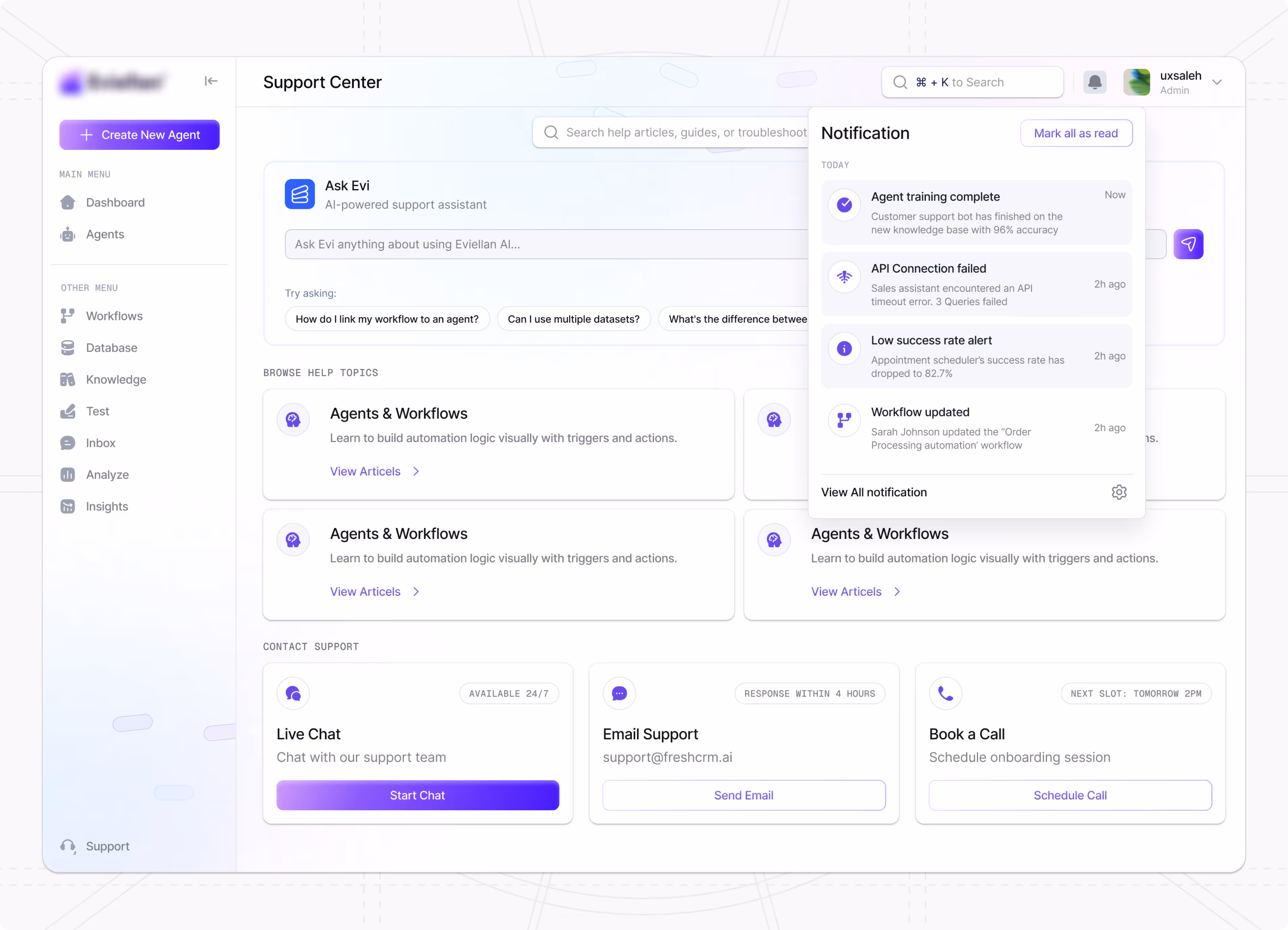Click the notification bell icon

[1094, 82]
